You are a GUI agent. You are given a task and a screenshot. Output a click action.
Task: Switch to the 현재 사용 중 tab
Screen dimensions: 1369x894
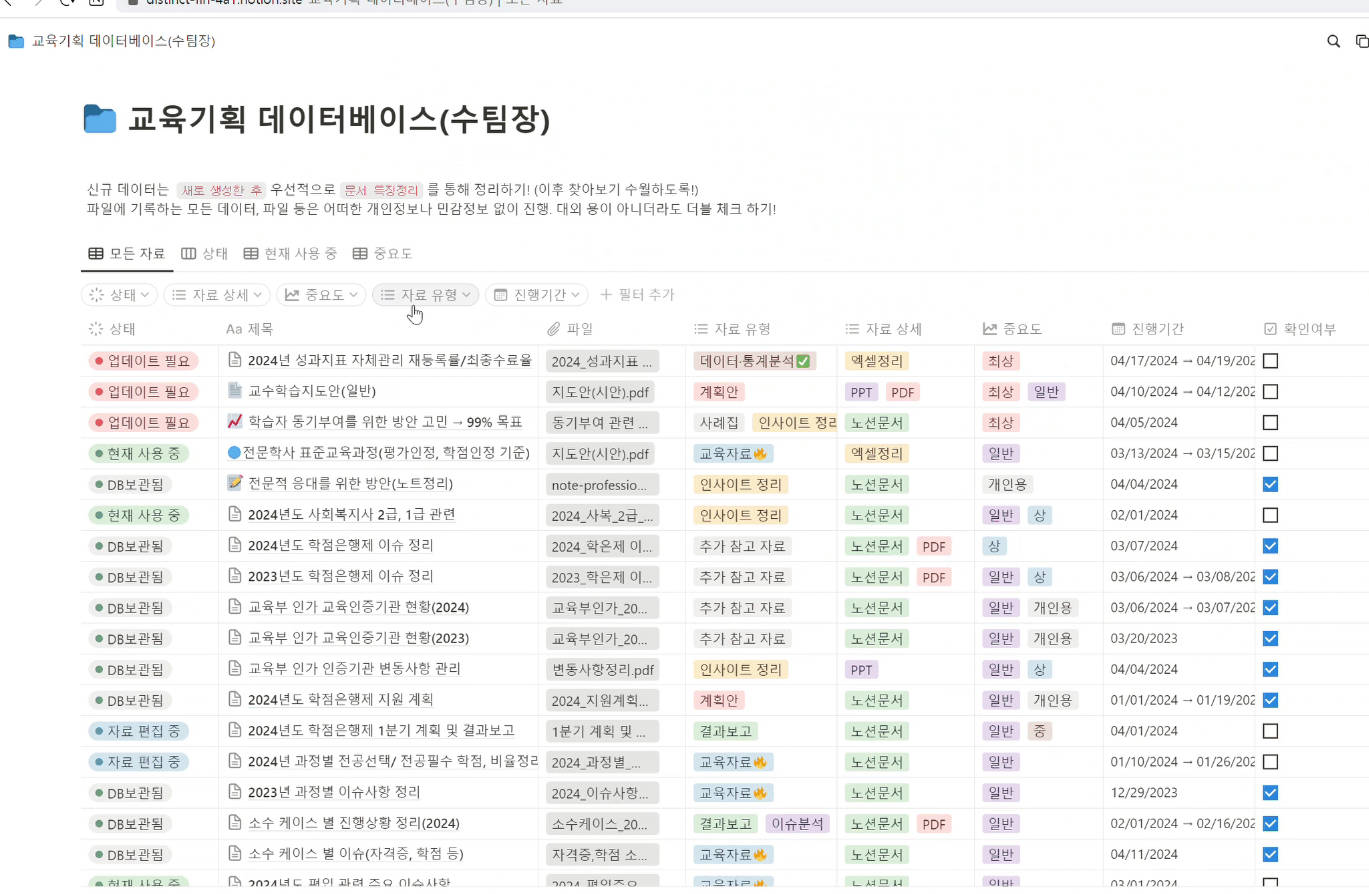tap(290, 254)
